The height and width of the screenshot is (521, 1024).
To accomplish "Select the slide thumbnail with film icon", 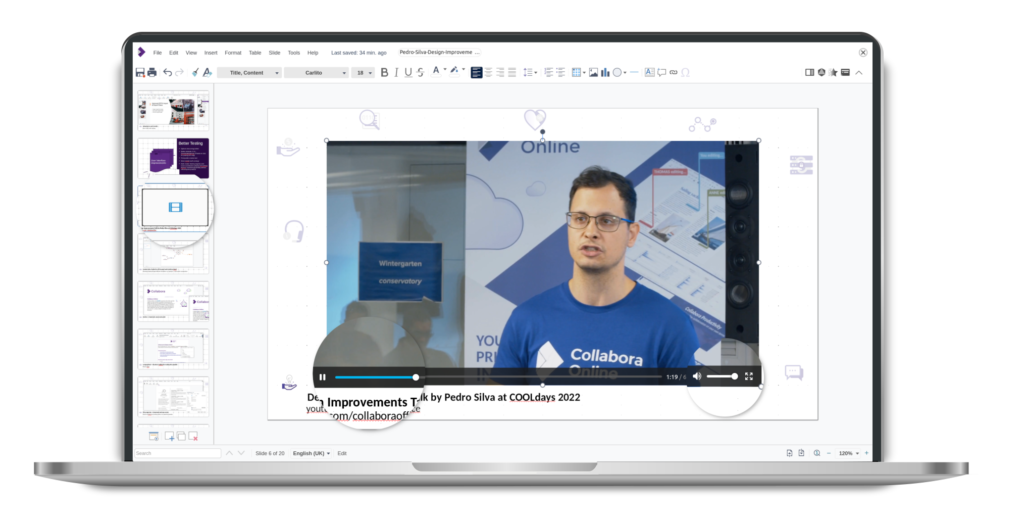I will point(175,208).
